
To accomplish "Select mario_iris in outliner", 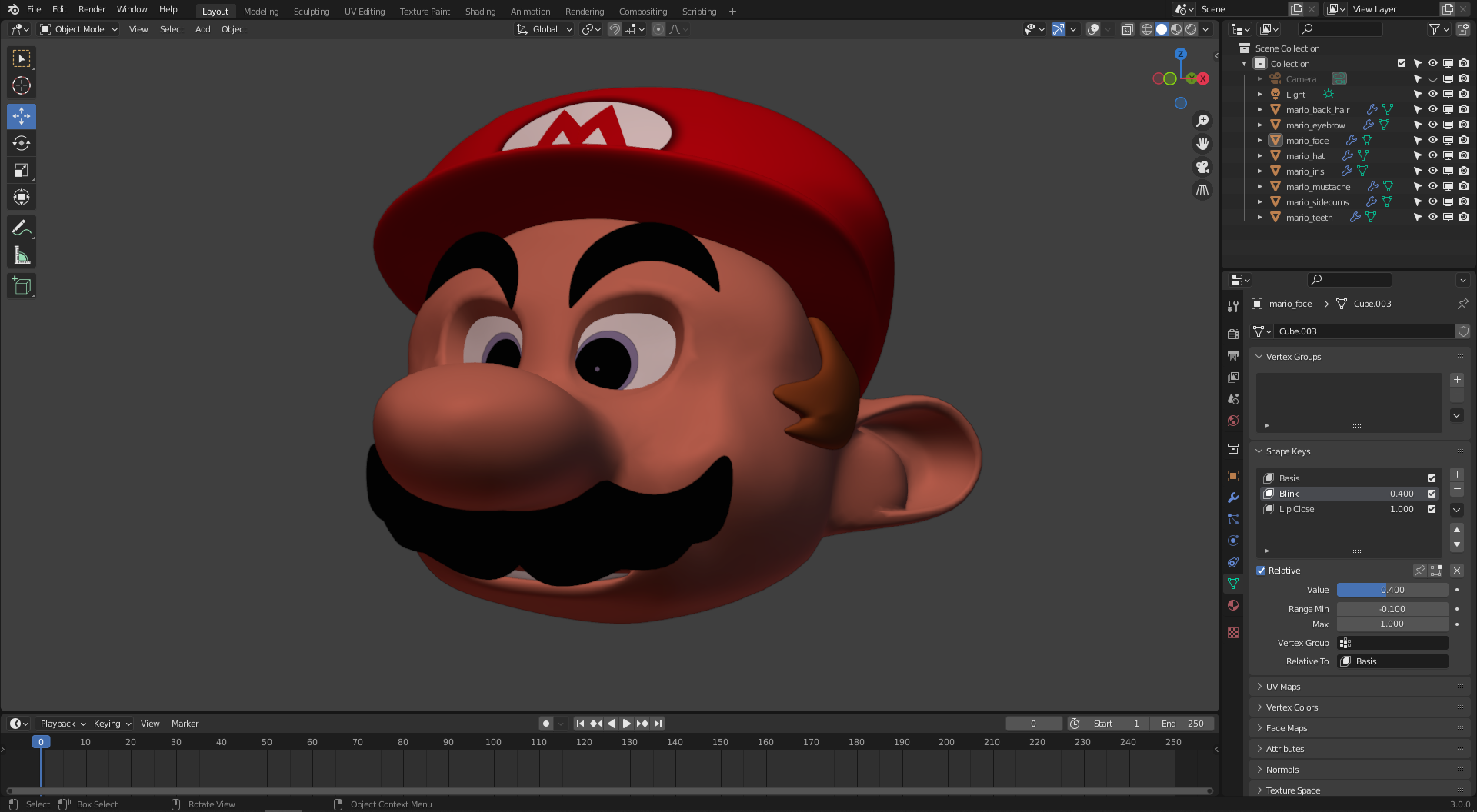I will tap(1305, 171).
